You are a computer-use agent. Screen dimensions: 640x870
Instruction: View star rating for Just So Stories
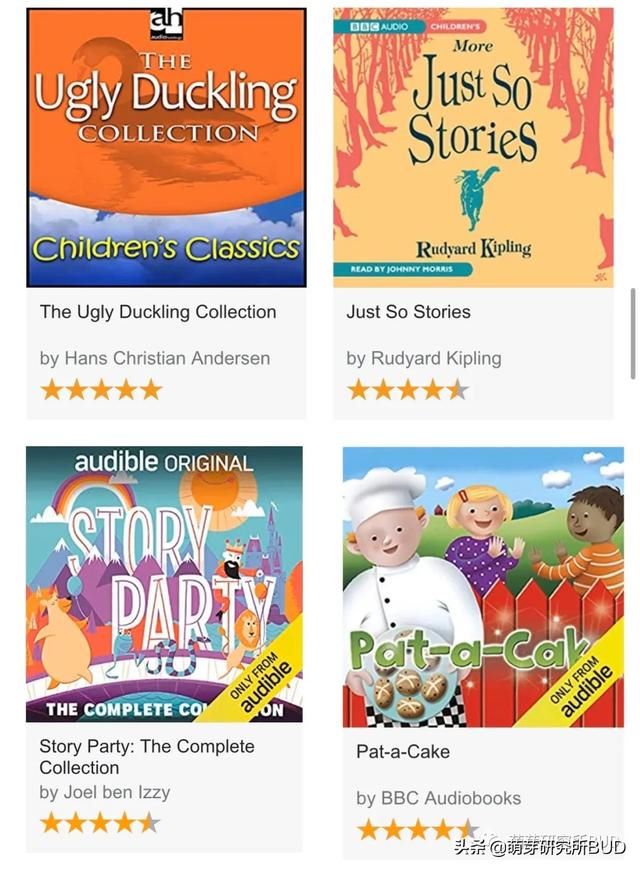coord(408,390)
